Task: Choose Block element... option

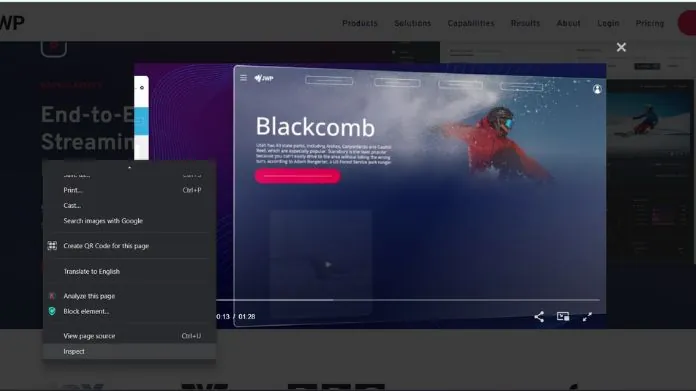Action: (x=129, y=312)
